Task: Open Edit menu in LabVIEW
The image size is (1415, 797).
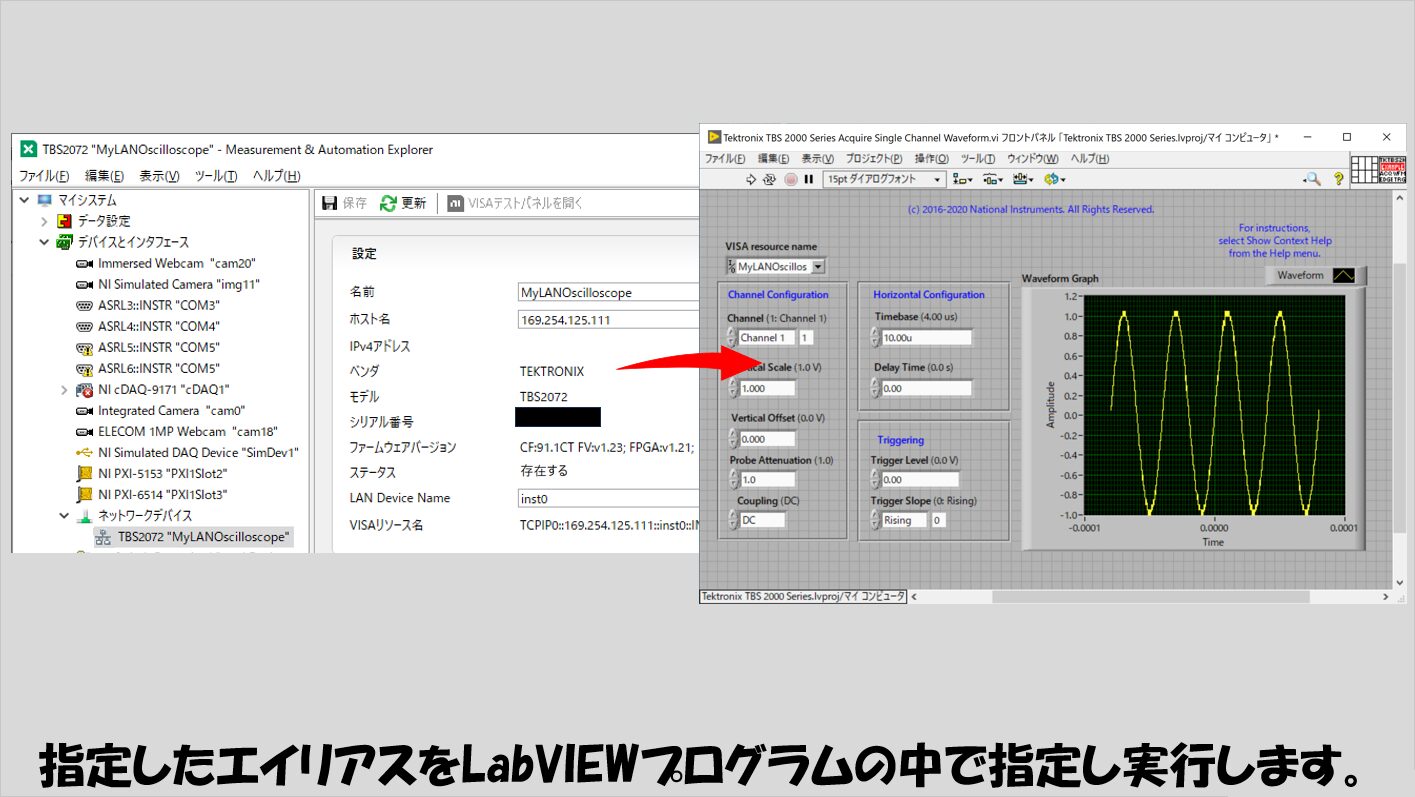Action: [774, 159]
